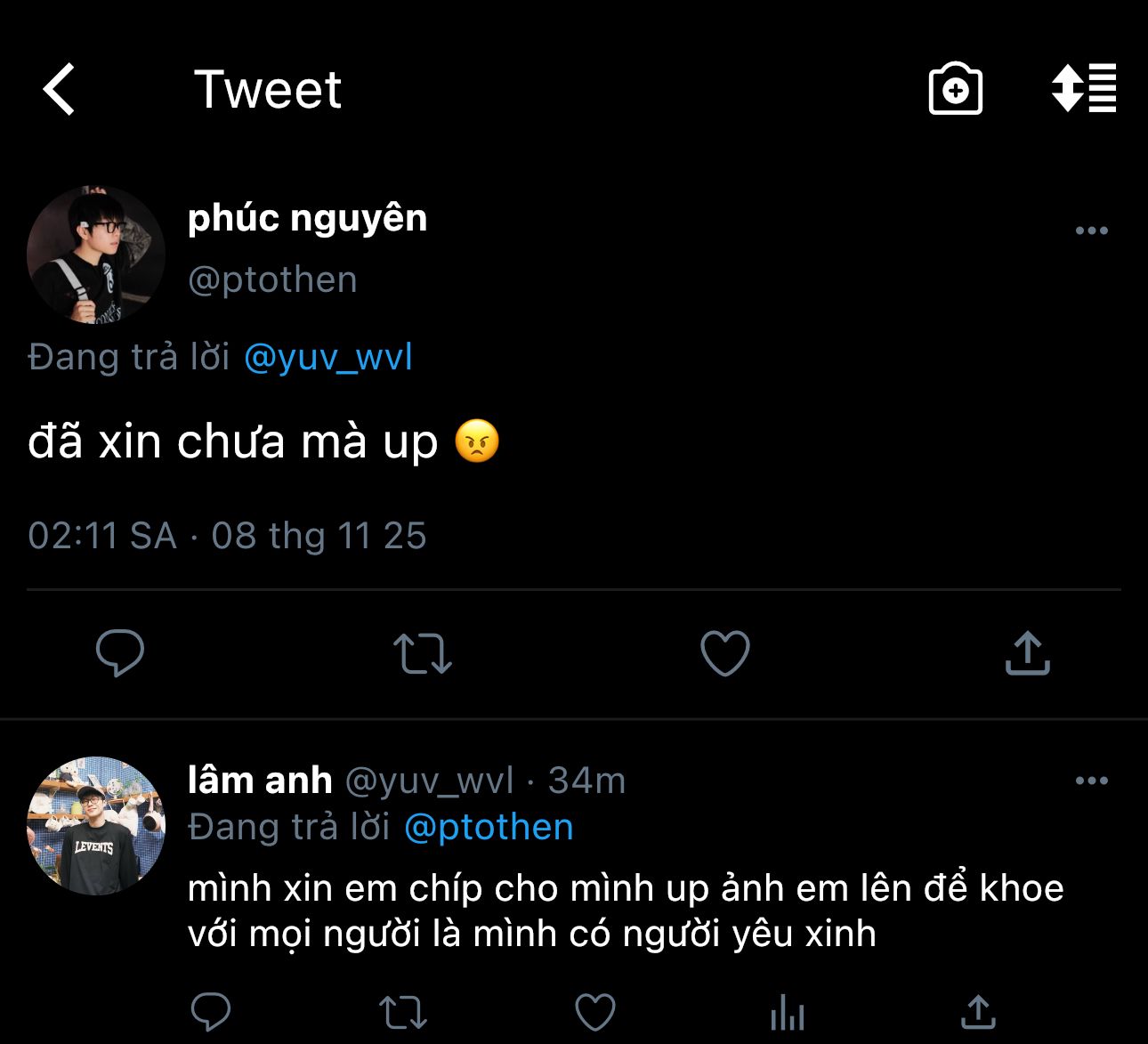Open the reply sort order icon
The width and height of the screenshot is (1148, 1044).
point(1083,88)
